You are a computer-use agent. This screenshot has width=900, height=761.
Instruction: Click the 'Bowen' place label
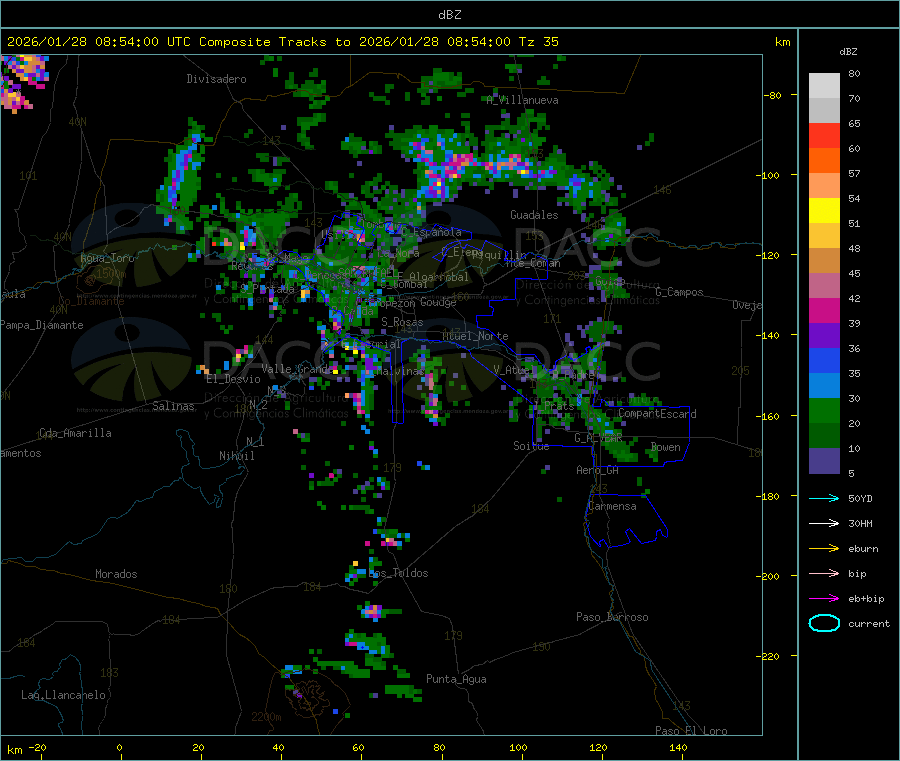point(666,447)
